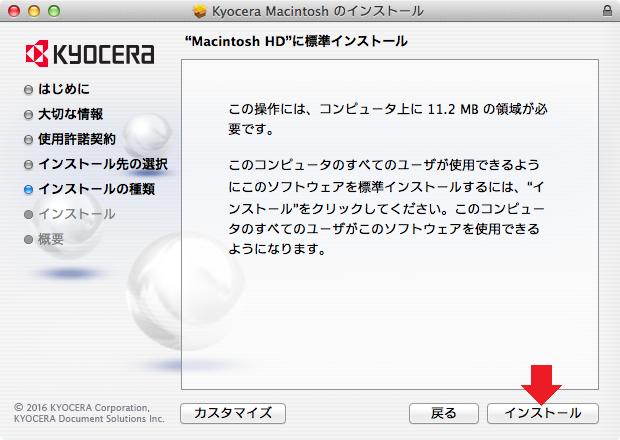
Task: Click the bullet beside インストール先の選択
Action: 28,164
